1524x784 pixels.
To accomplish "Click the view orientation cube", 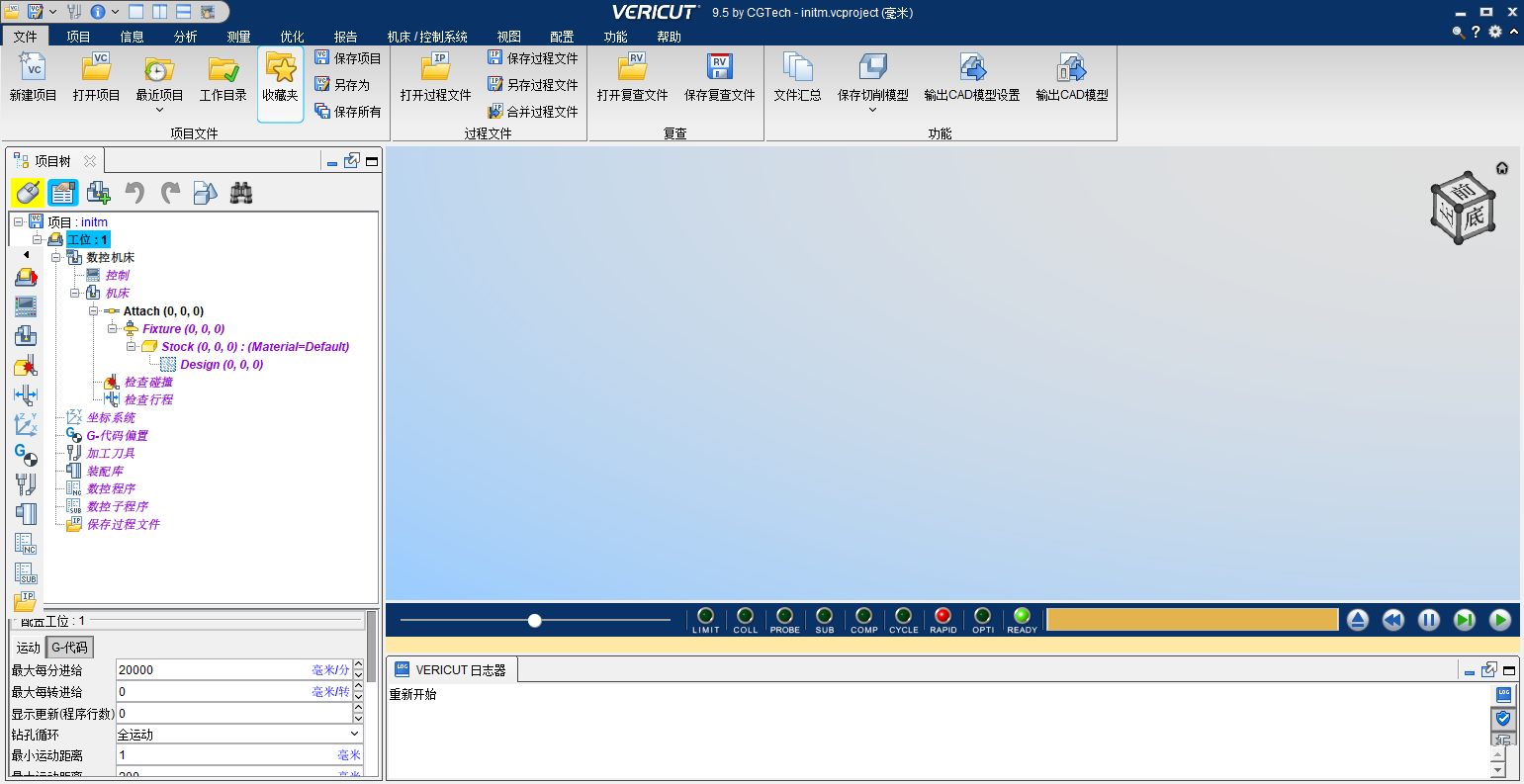I will [1463, 209].
